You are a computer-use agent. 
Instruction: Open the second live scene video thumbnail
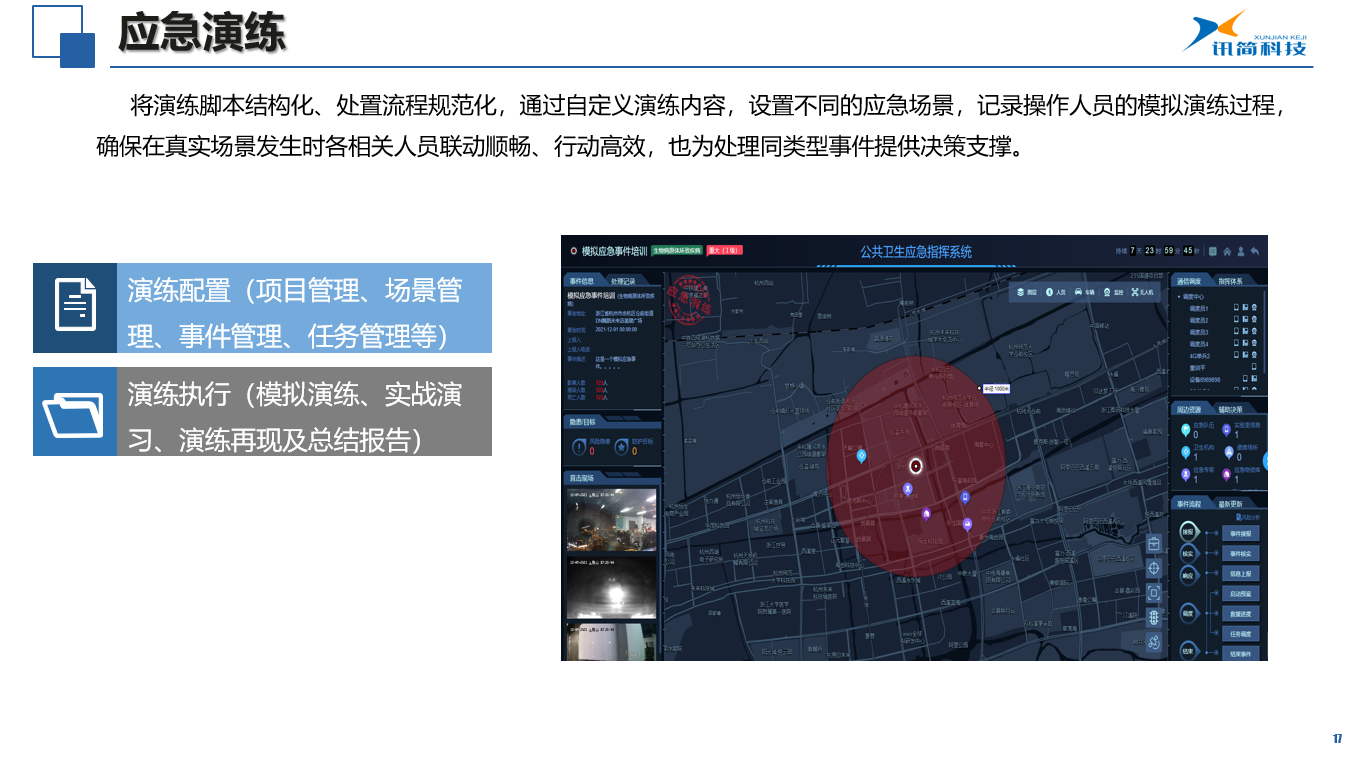(x=611, y=588)
